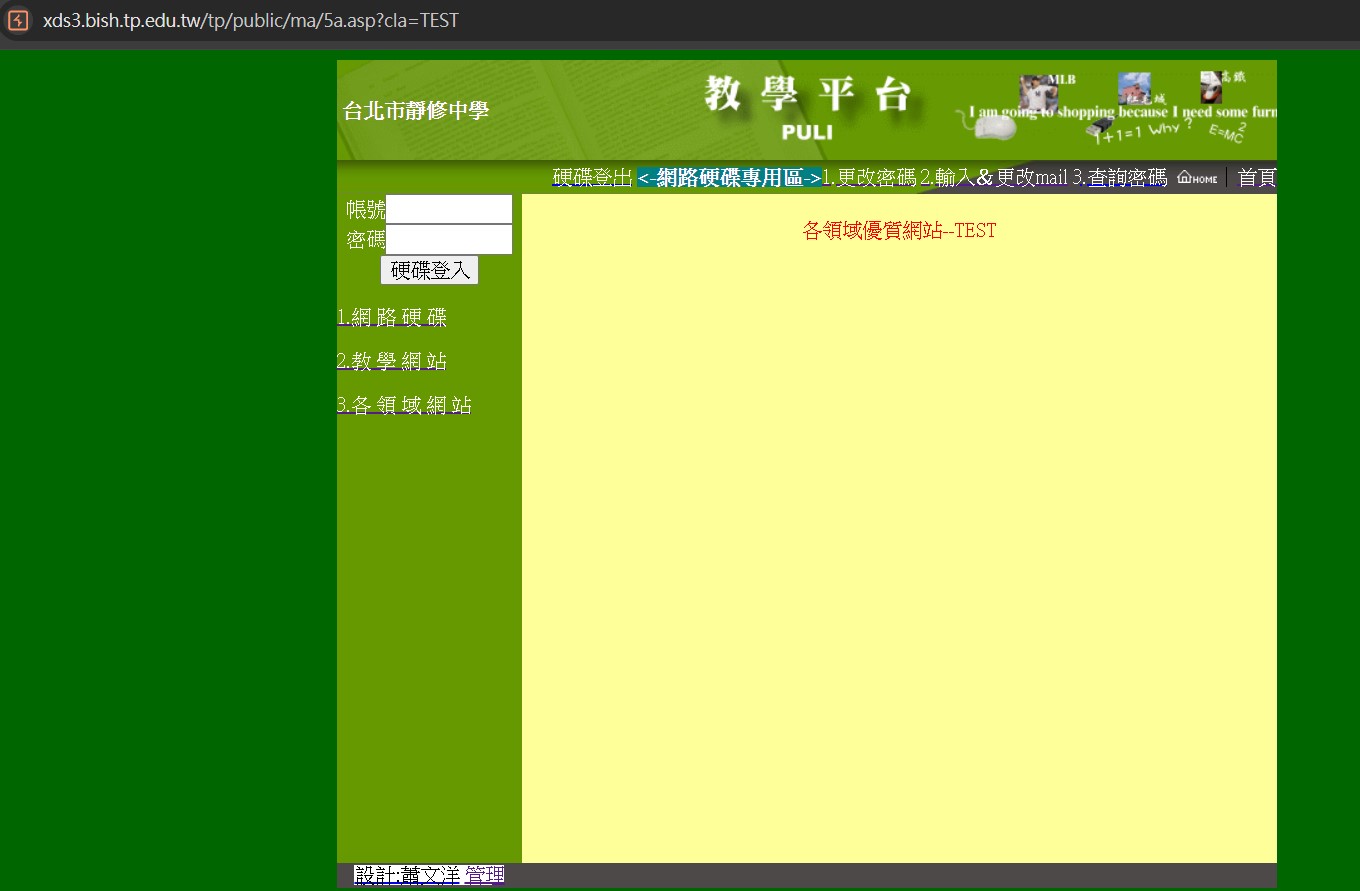Open the 3.各領域網站 link
This screenshot has width=1360, height=891.
(x=404, y=405)
